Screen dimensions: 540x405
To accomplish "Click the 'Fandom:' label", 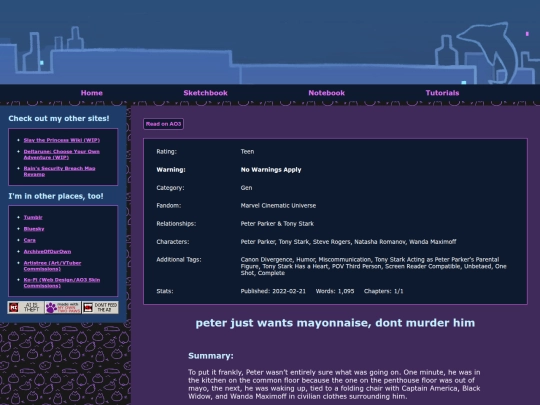I will [x=168, y=206].
